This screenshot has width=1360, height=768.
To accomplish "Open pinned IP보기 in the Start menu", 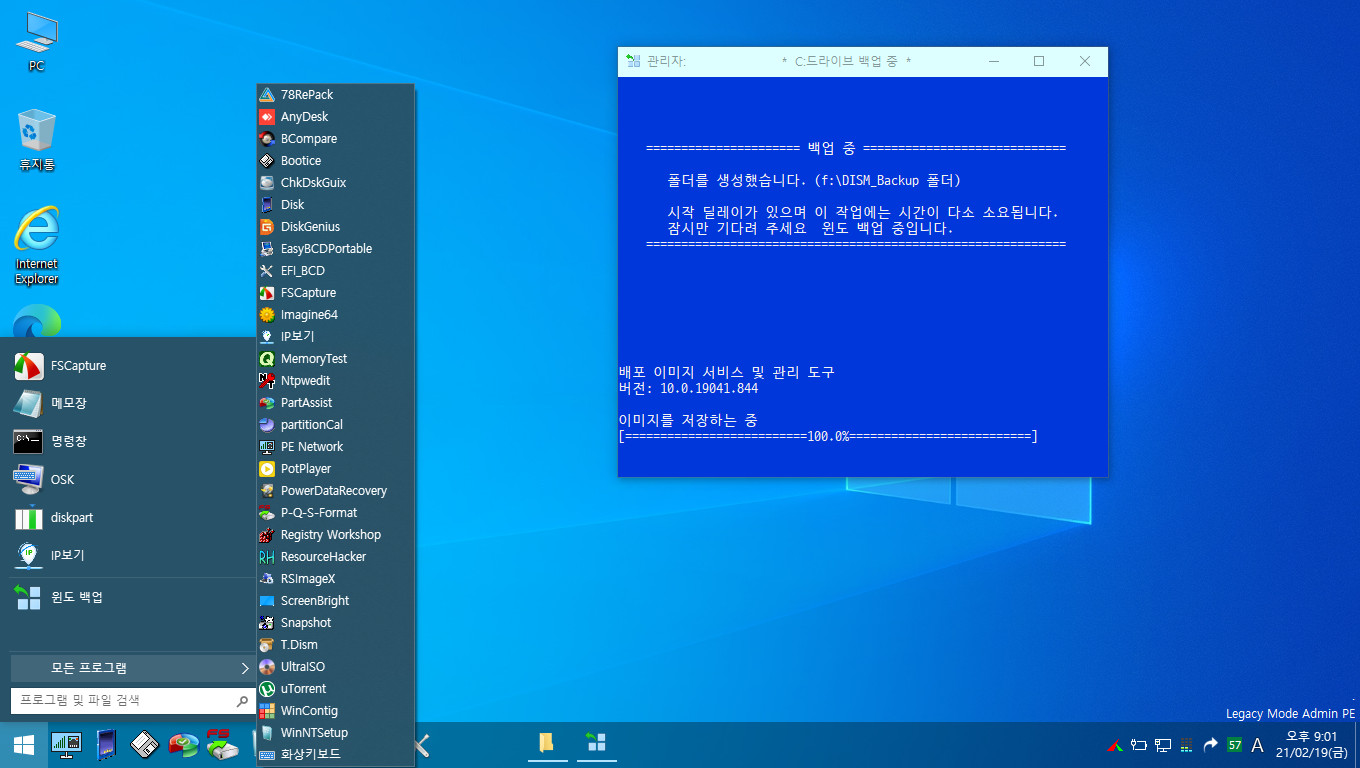I will click(x=132, y=556).
